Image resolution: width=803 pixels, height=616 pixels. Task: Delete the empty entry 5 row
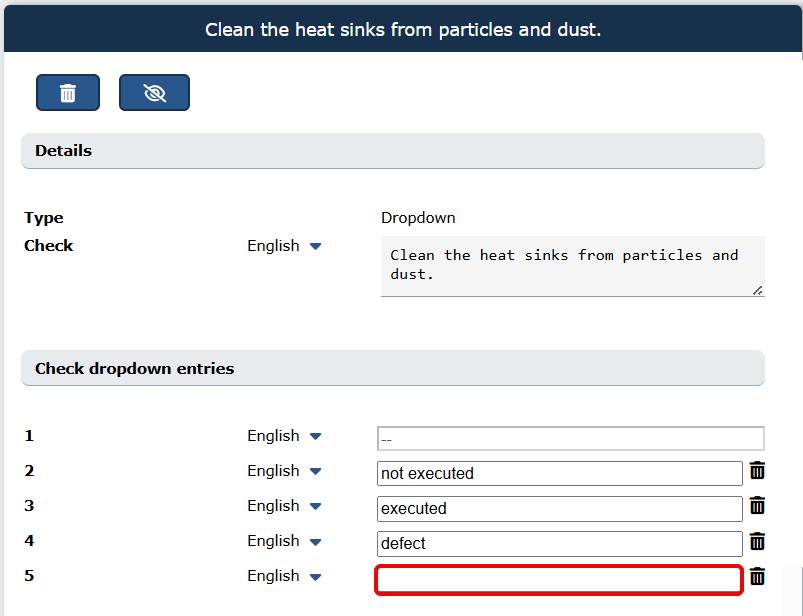point(757,577)
